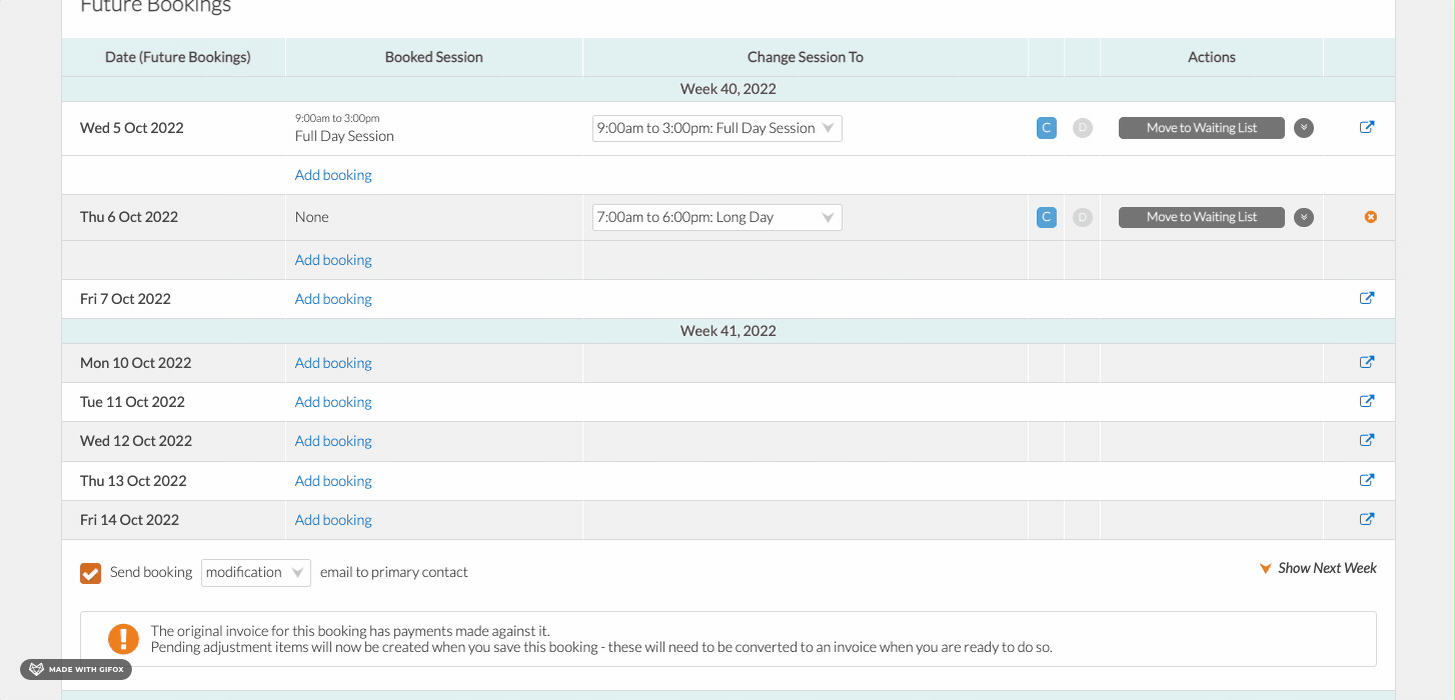Click Add booking under Thu 6 Oct
This screenshot has height=700, width=1455.
pos(333,260)
